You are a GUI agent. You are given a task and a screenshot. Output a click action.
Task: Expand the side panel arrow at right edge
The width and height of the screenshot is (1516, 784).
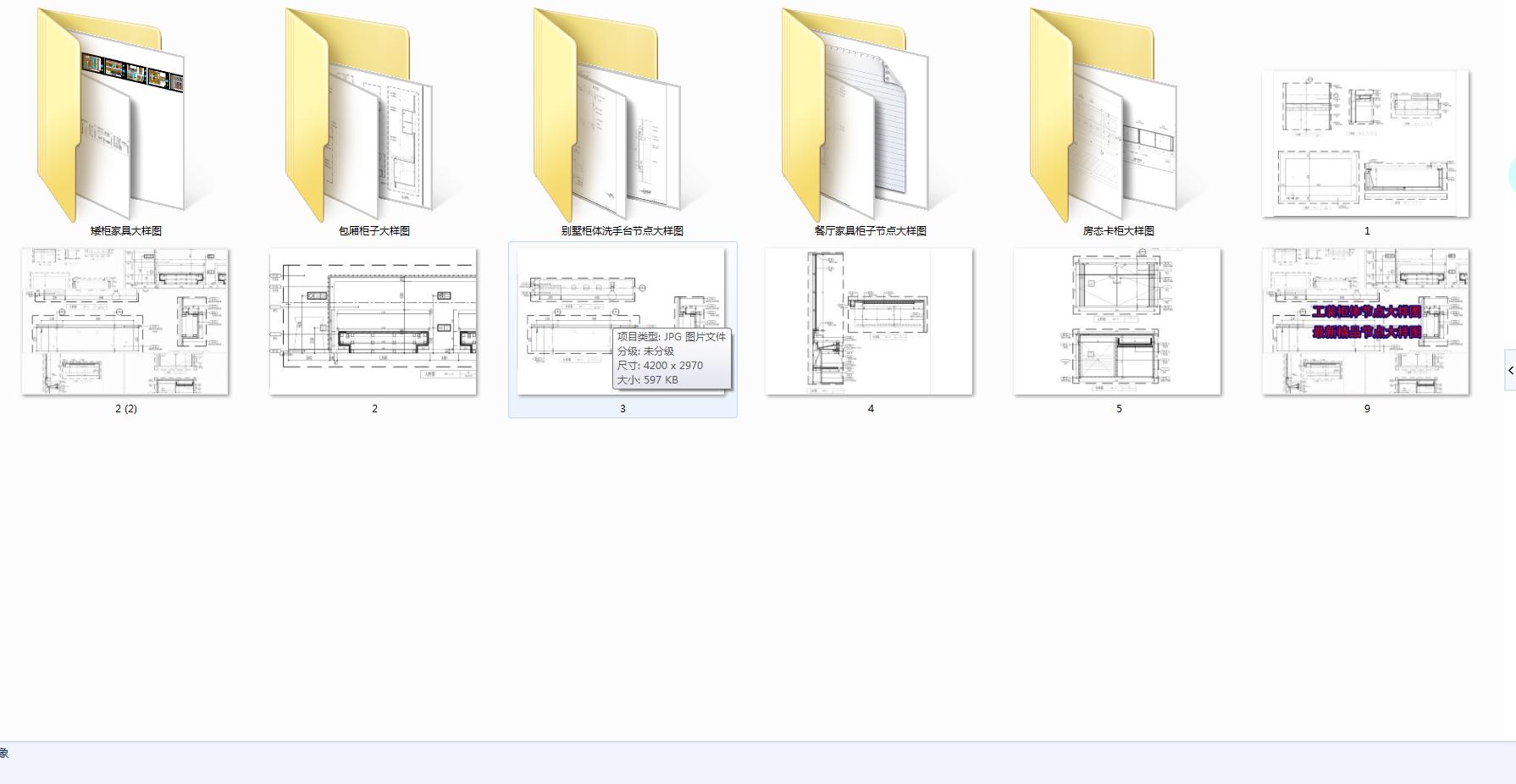[1510, 370]
